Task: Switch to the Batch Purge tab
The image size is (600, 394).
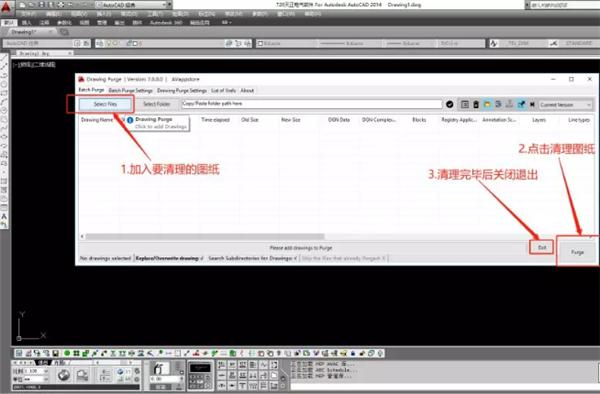Action: click(x=91, y=90)
